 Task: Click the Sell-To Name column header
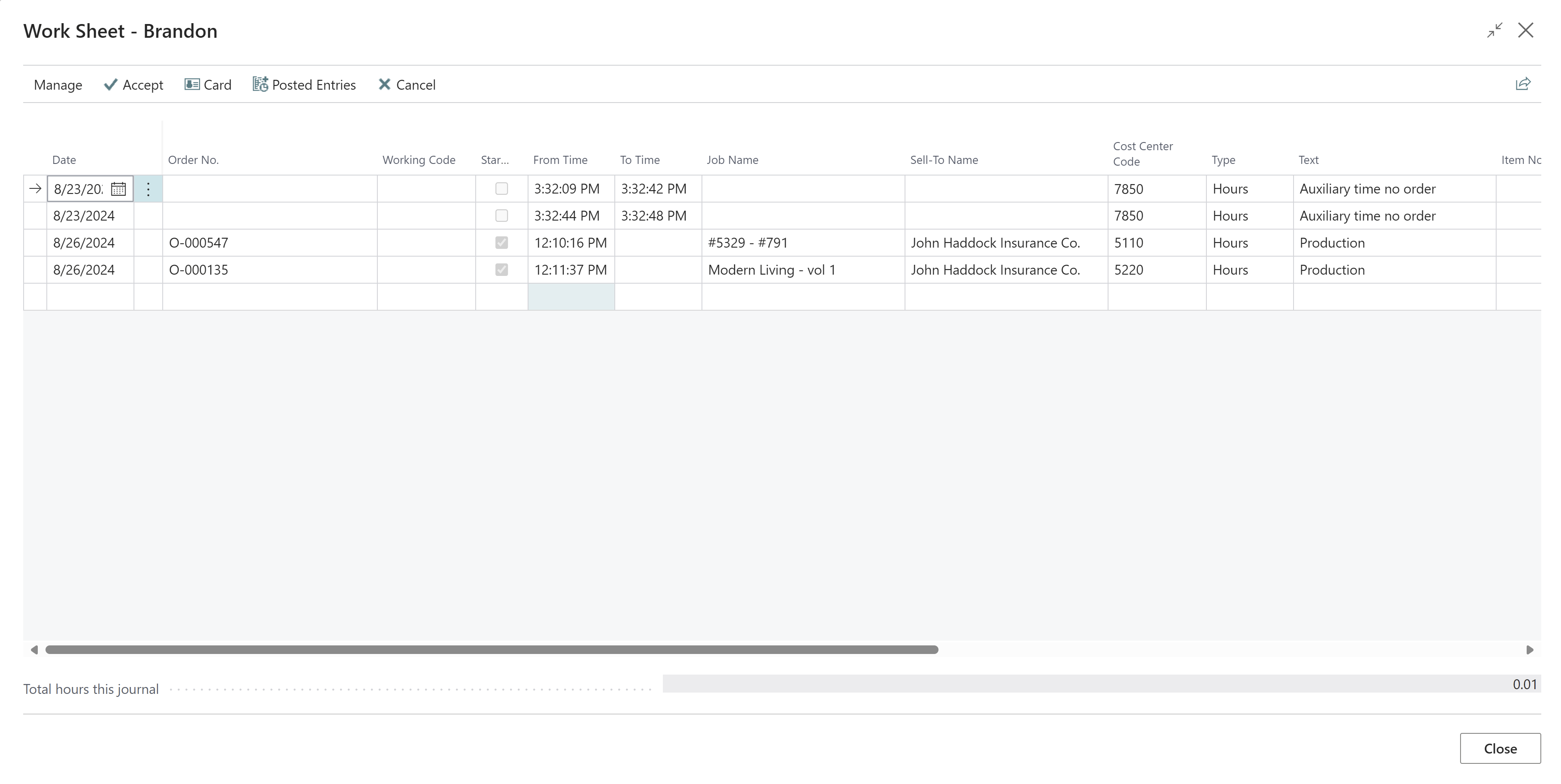point(944,160)
